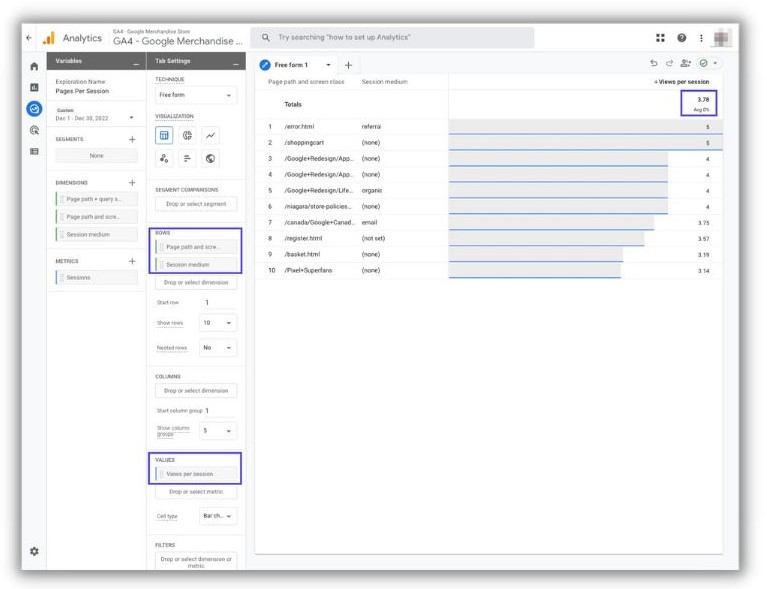The width and height of the screenshot is (767, 589).
Task: Open the Show column groups dropdown
Action: [x=218, y=431]
